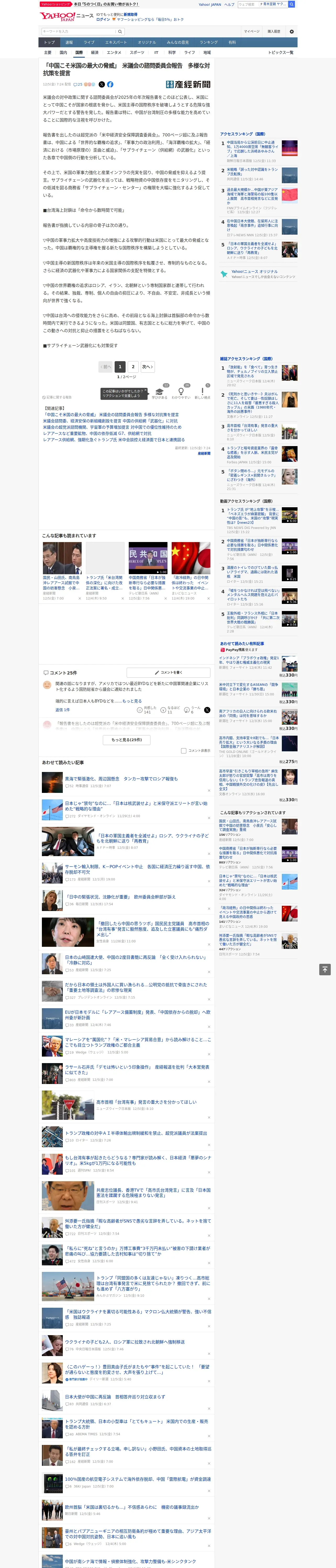336x1568 pixels.
Task: Open the 高市首相「台湾有事」発言 Newsweek article
Action: [x=146, y=1102]
